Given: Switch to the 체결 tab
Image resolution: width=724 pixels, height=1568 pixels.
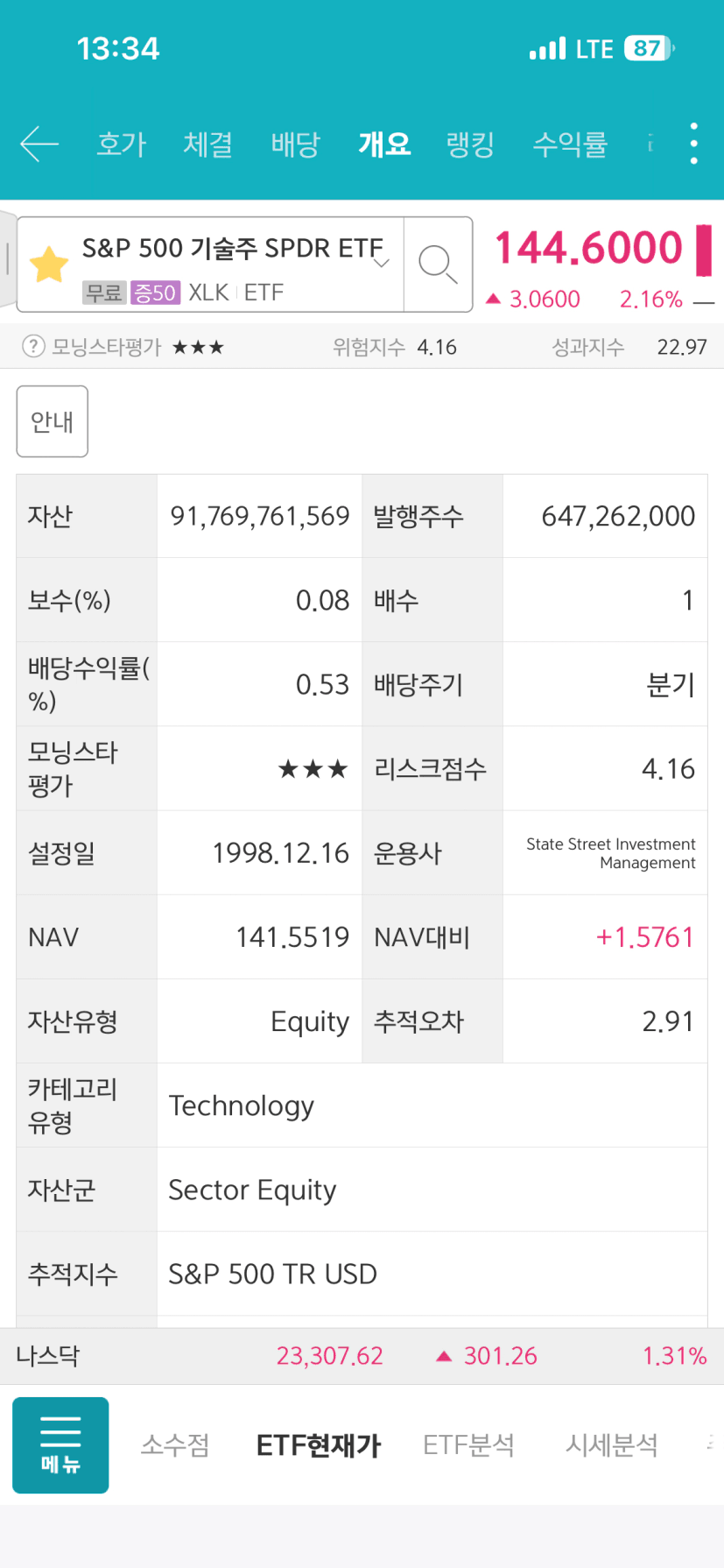Looking at the screenshot, I should pos(207,144).
